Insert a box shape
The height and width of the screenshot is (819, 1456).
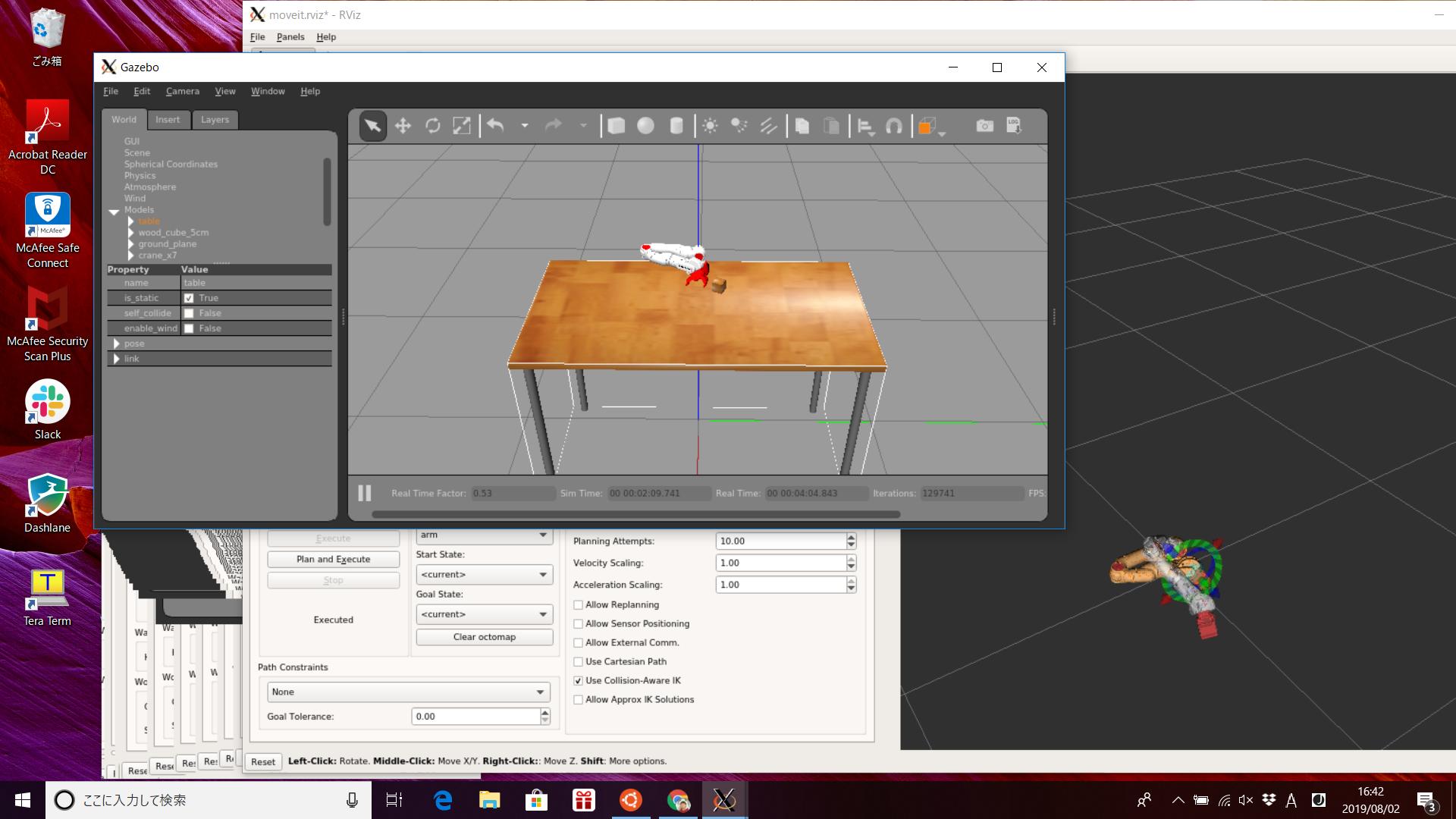point(617,126)
